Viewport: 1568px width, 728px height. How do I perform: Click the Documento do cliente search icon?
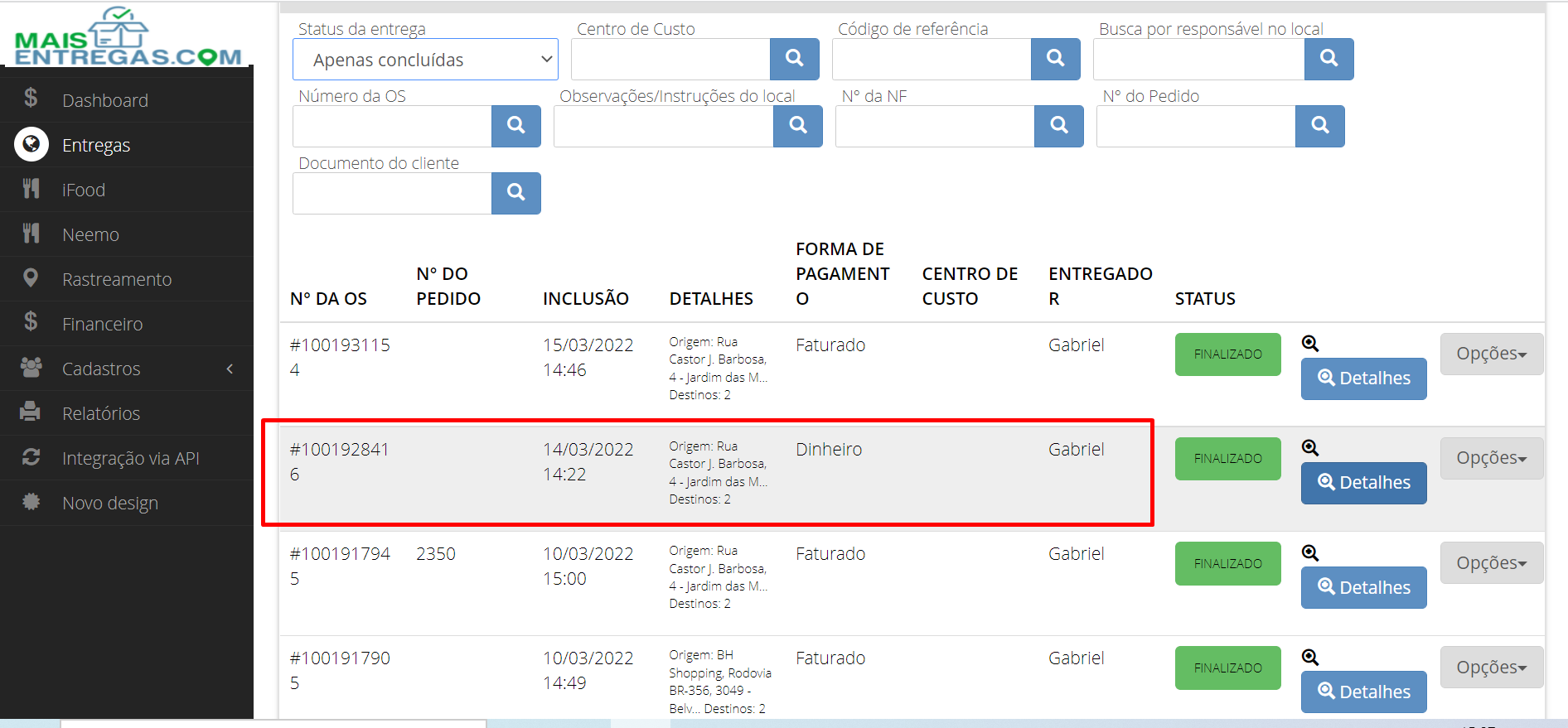click(x=515, y=193)
